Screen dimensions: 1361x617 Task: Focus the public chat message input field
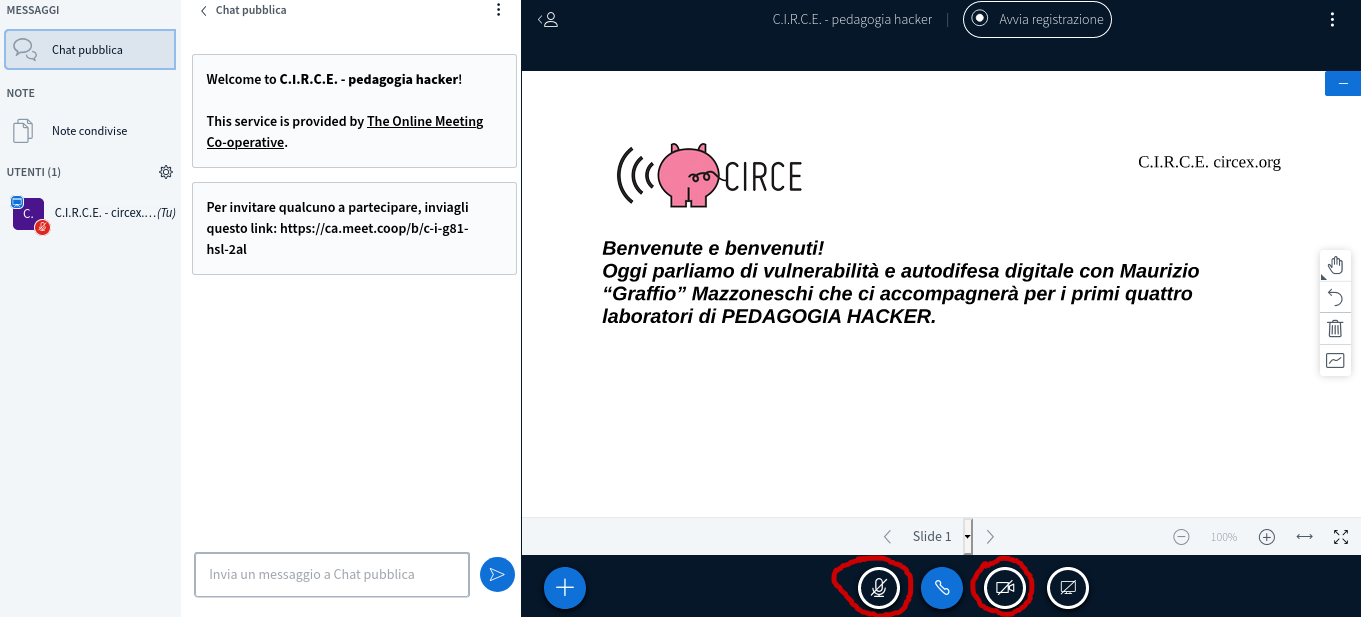(x=332, y=574)
